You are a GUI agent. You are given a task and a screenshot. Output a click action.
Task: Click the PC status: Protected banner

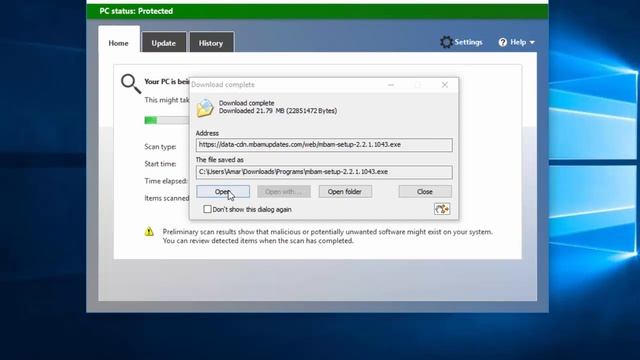(317, 11)
